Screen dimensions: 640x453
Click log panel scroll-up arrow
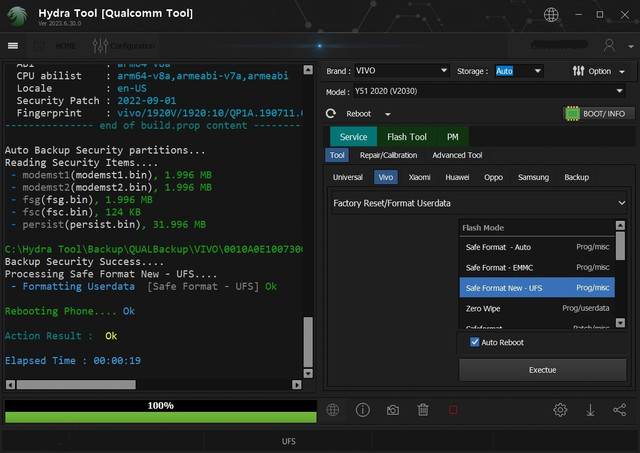tap(308, 70)
